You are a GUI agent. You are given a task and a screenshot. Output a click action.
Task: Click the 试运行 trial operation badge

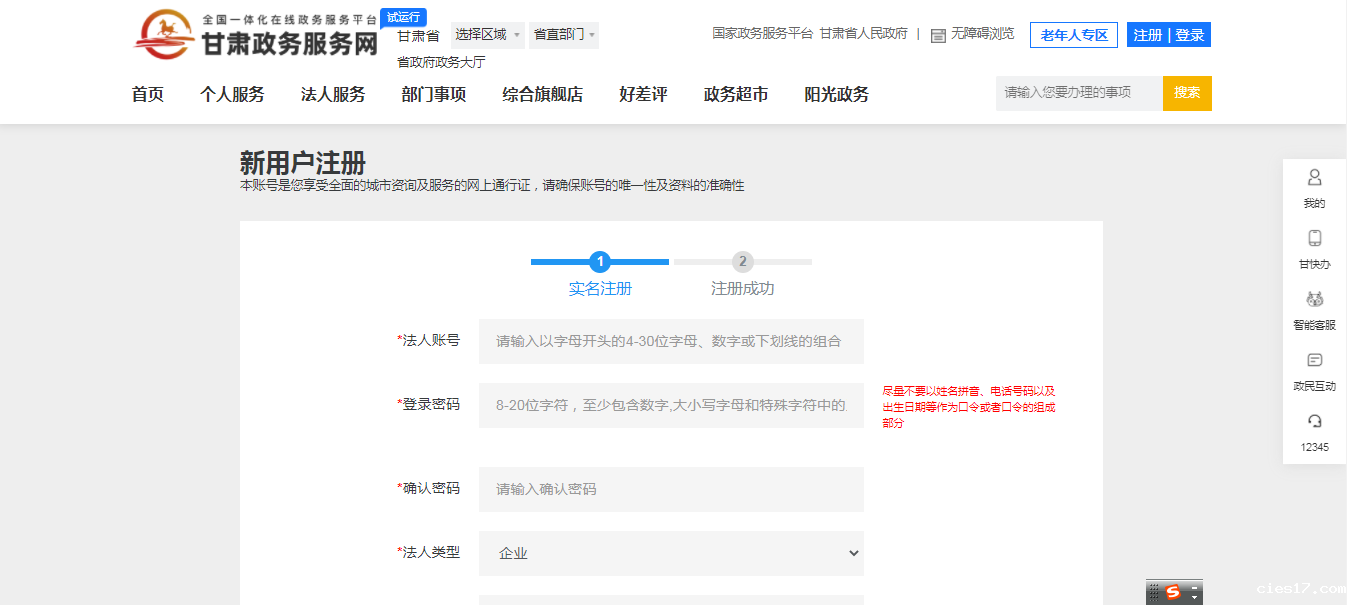pyautogui.click(x=401, y=17)
